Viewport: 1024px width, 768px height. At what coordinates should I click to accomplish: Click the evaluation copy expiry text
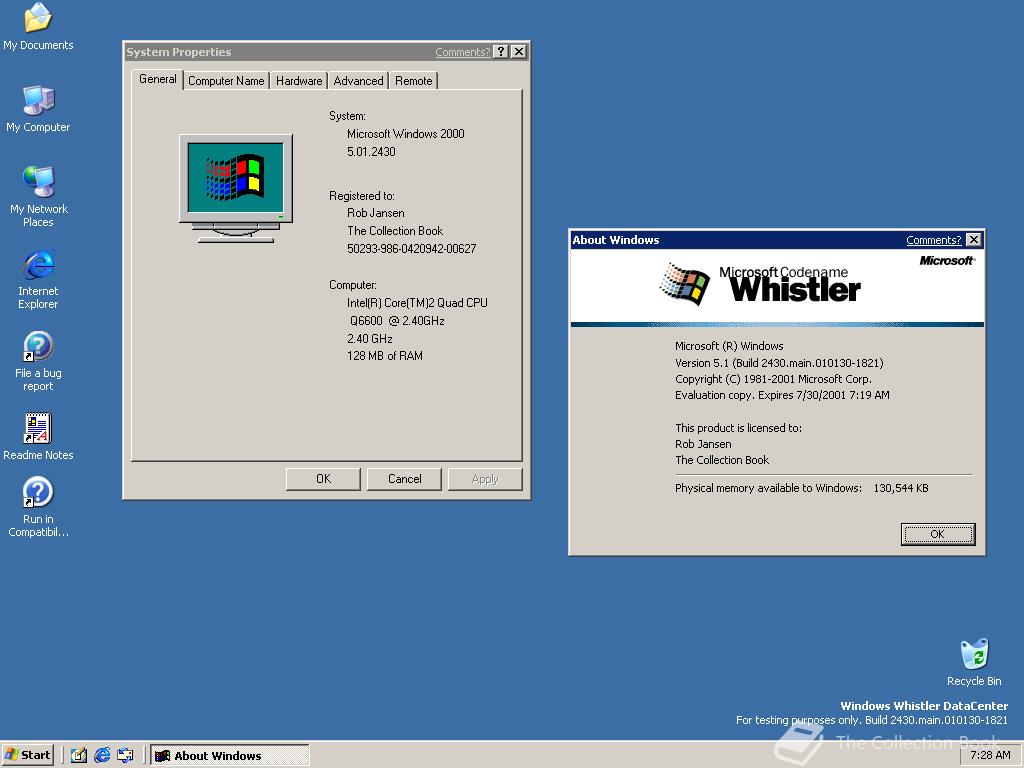tap(782, 395)
